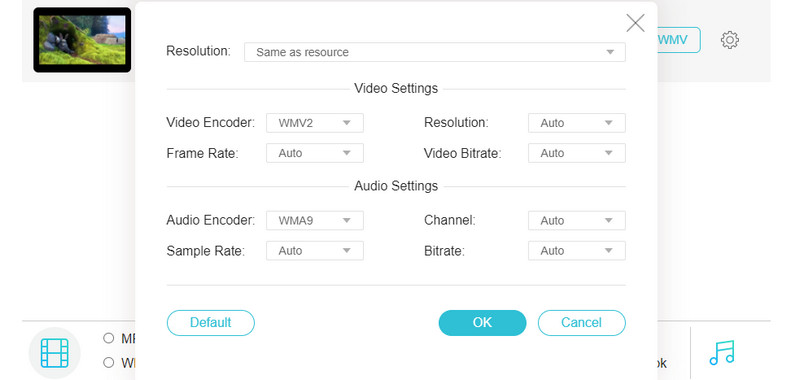Click the Audio Encoder label

point(211,220)
